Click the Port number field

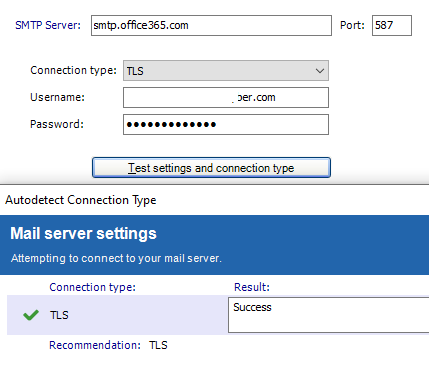(x=392, y=25)
